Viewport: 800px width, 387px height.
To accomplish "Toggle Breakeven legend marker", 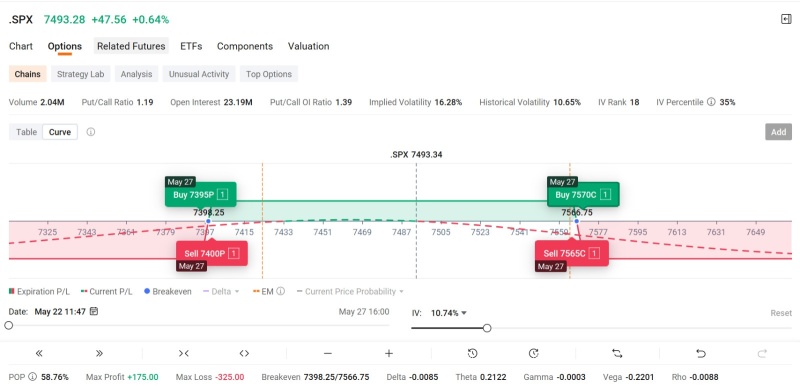I will (x=168, y=292).
